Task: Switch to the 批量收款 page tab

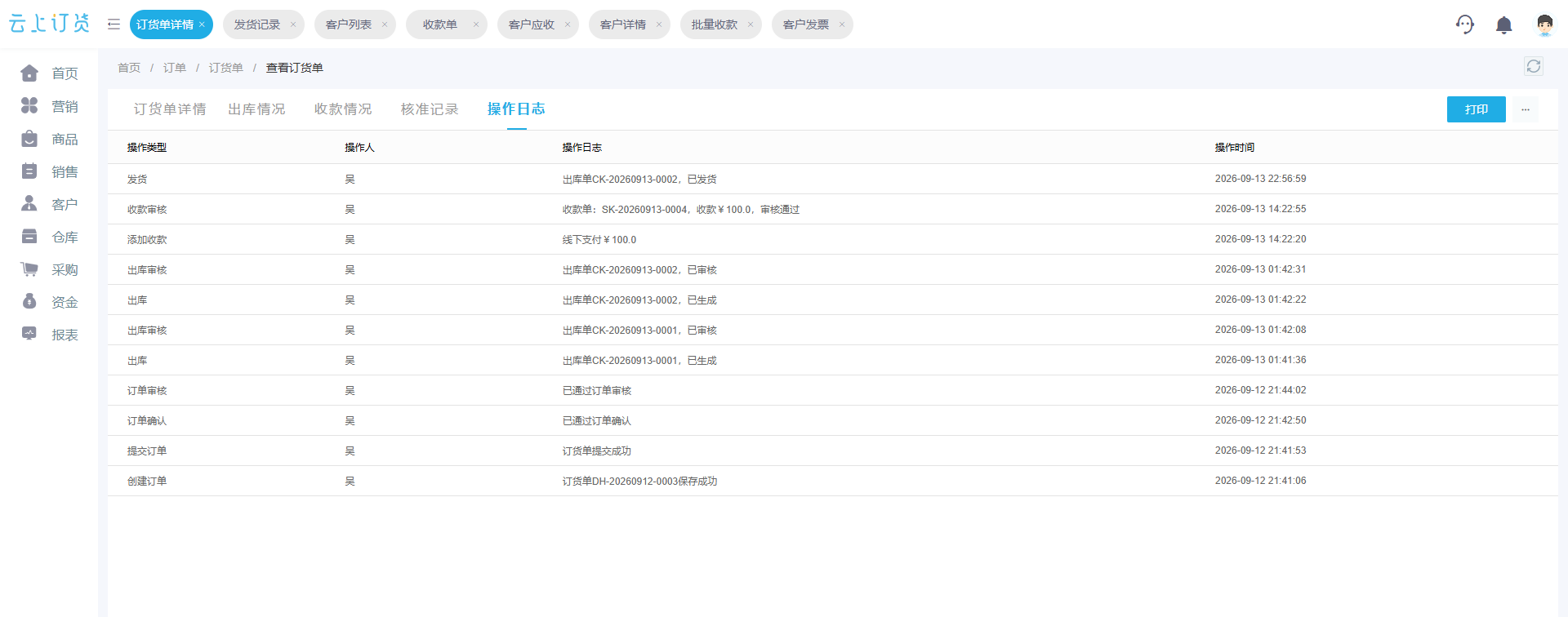Action: pyautogui.click(x=715, y=24)
